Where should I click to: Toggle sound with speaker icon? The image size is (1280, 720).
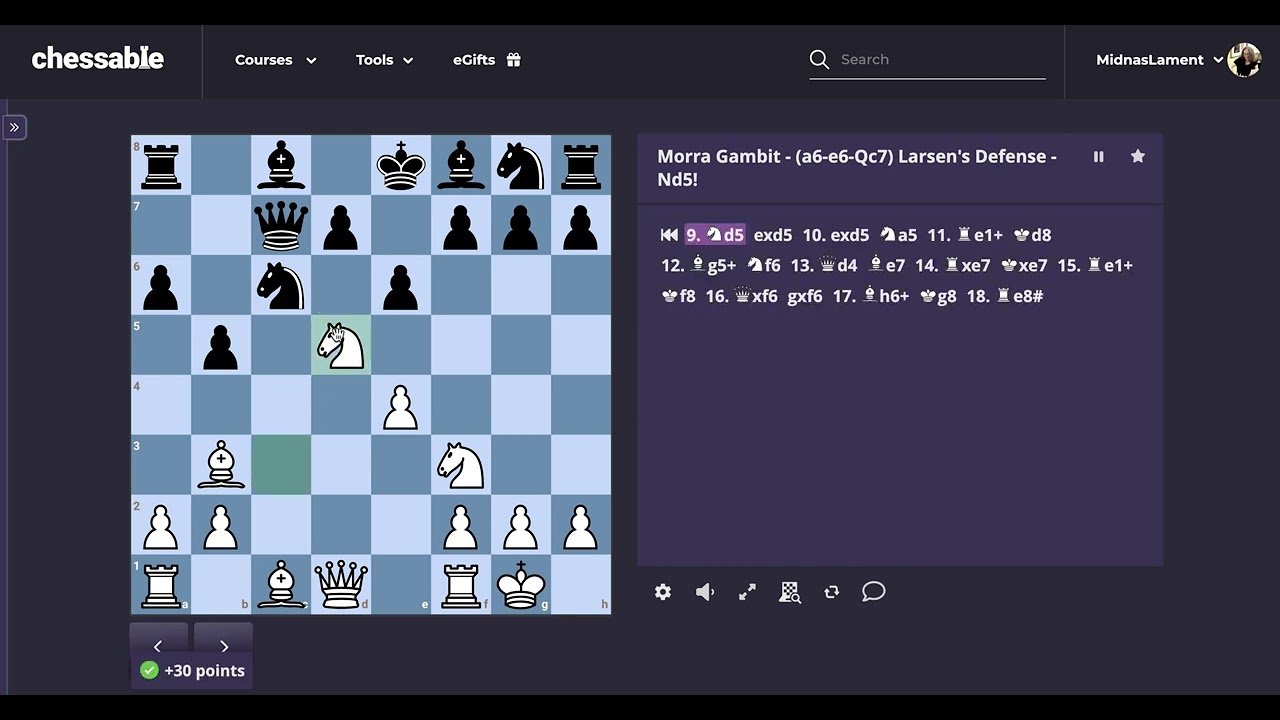point(705,592)
